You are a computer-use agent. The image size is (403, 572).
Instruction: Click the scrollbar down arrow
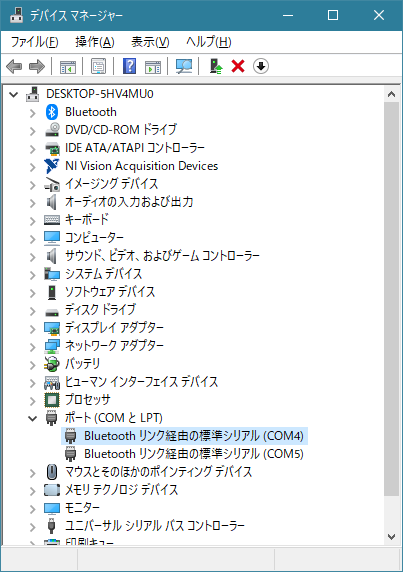(391, 537)
